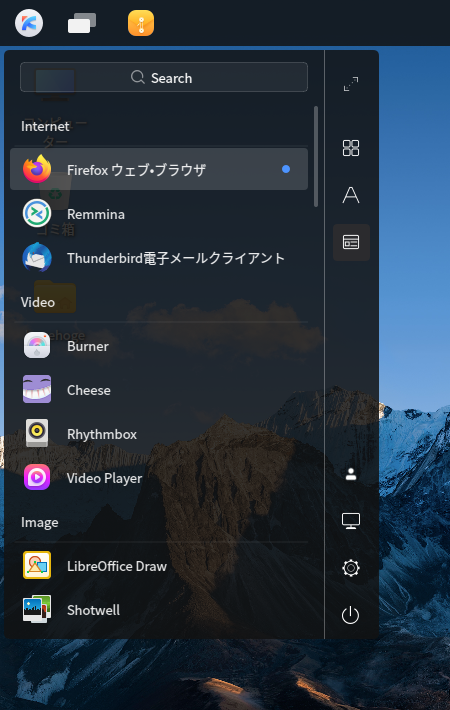Click the power button icon
The height and width of the screenshot is (710, 450).
point(351,615)
